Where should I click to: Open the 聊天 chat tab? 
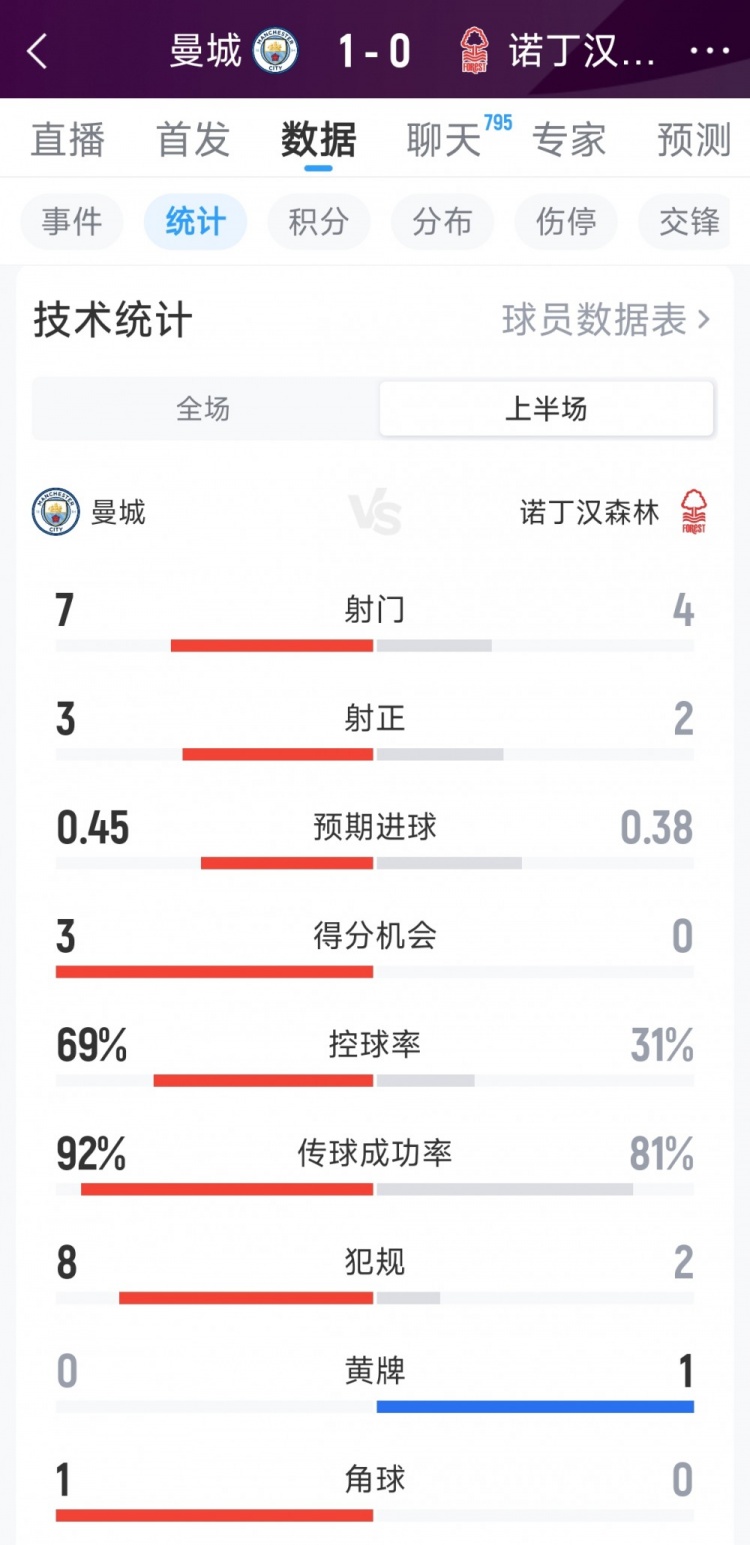click(x=444, y=141)
